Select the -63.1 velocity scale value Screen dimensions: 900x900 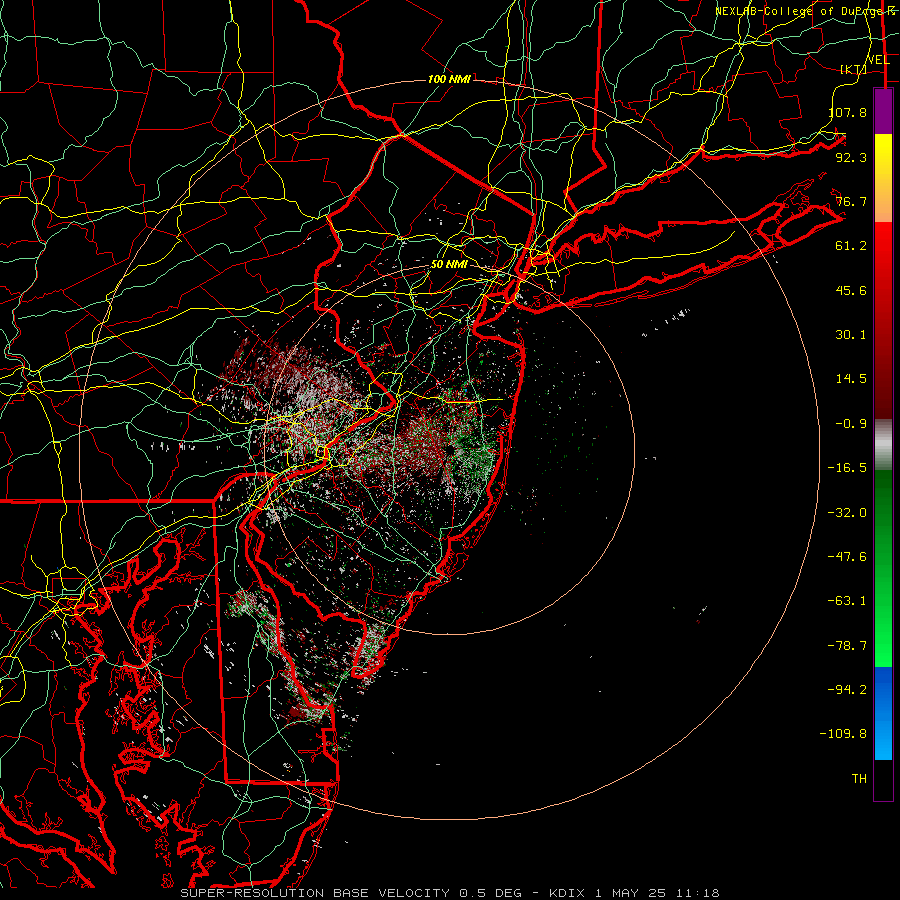847,601
